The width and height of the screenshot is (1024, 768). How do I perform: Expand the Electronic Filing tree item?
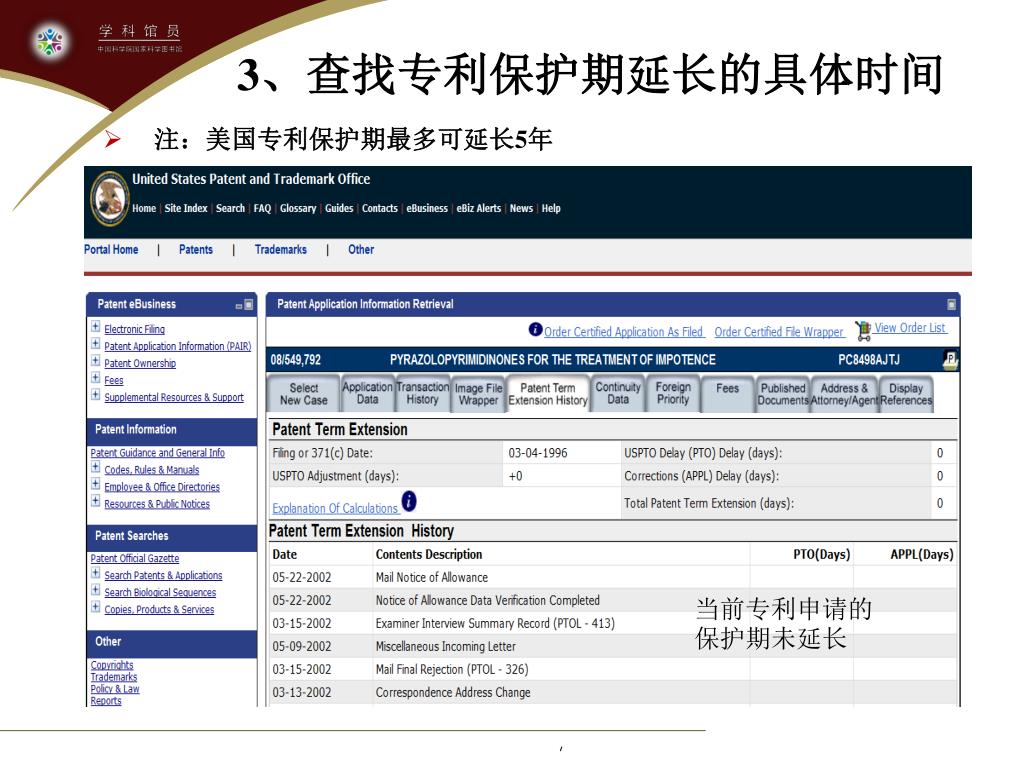click(x=96, y=327)
